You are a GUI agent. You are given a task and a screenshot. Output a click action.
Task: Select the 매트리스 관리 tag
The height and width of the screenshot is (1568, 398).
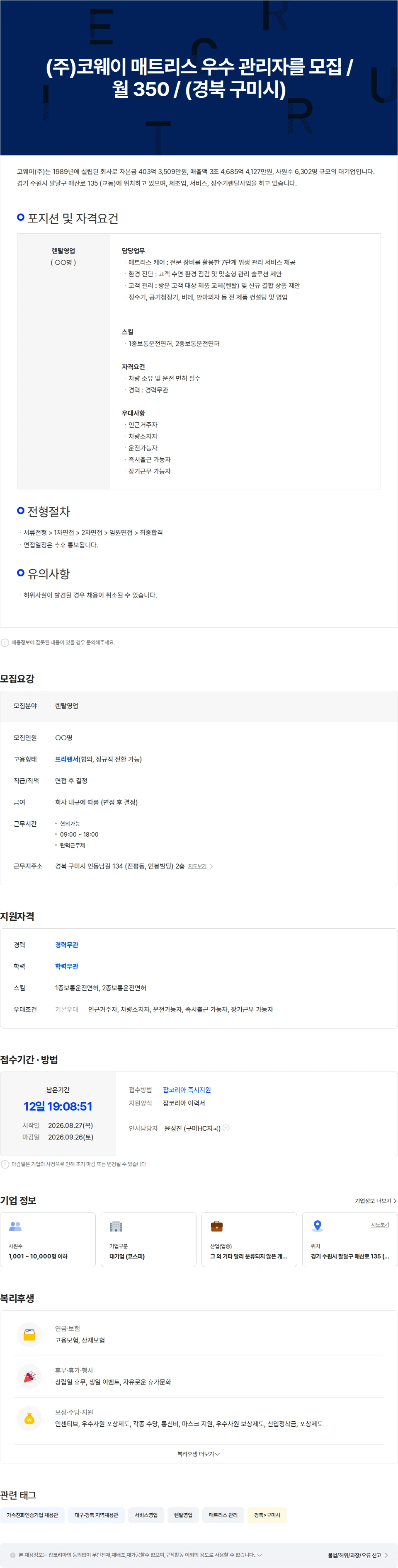(x=223, y=1515)
